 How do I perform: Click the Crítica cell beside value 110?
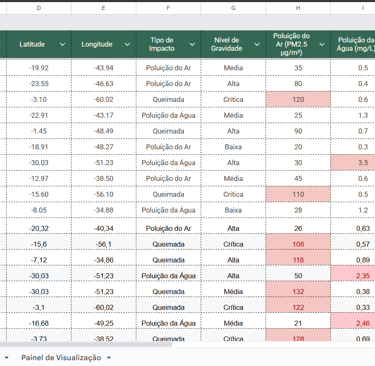pyautogui.click(x=233, y=194)
